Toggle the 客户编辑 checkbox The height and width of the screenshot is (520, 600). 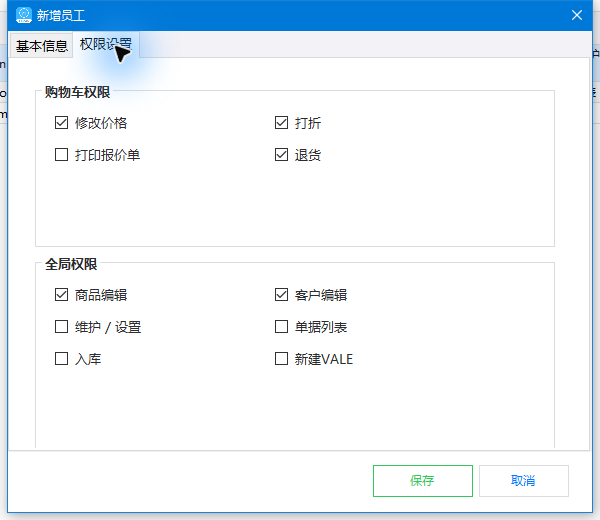coord(281,295)
